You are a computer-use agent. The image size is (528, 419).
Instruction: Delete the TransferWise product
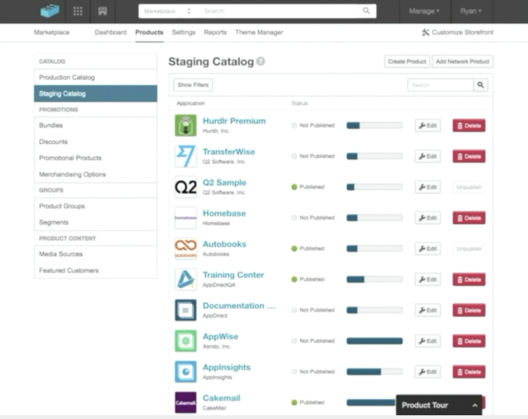coord(469,156)
